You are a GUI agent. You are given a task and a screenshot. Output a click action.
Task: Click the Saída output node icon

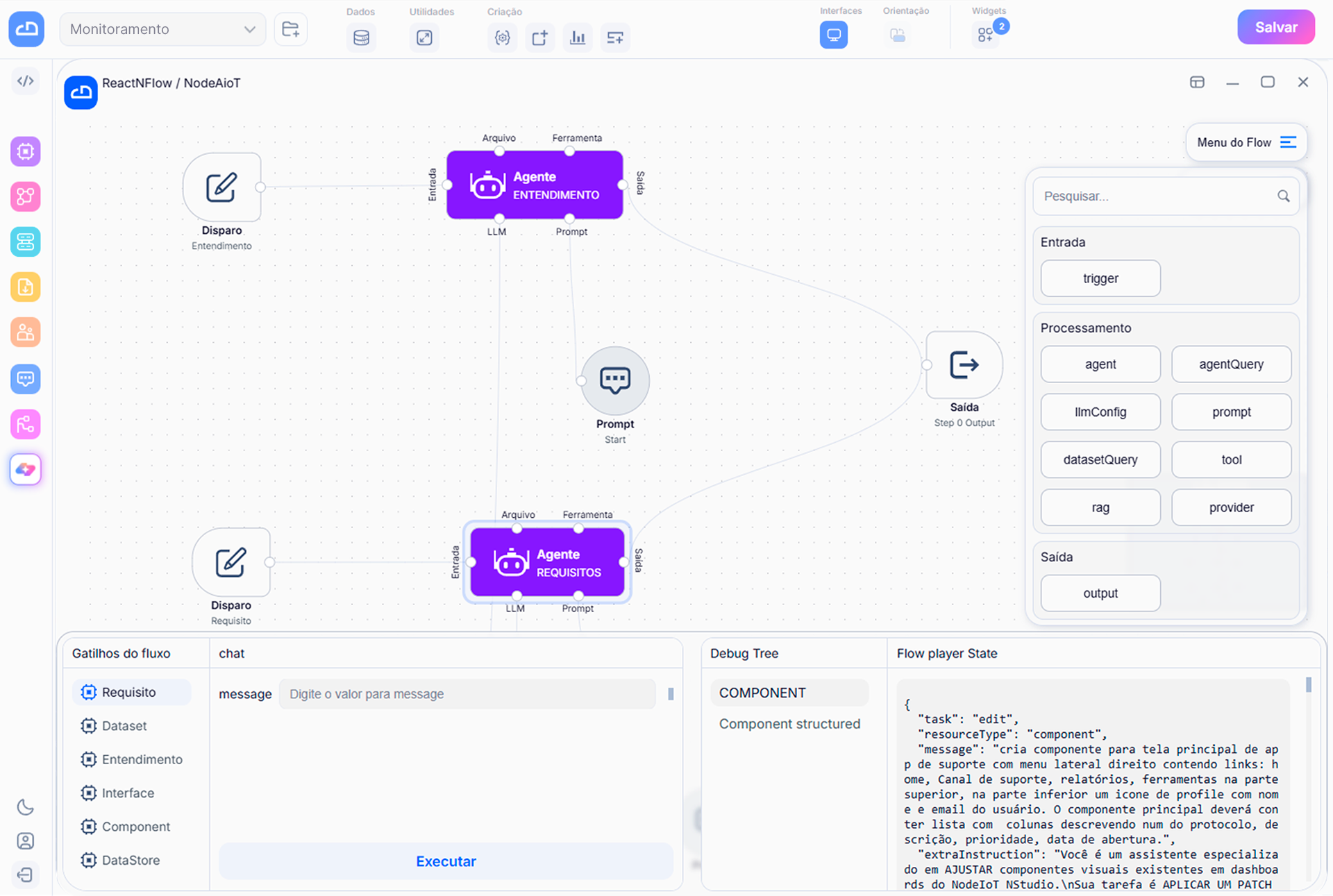point(964,364)
